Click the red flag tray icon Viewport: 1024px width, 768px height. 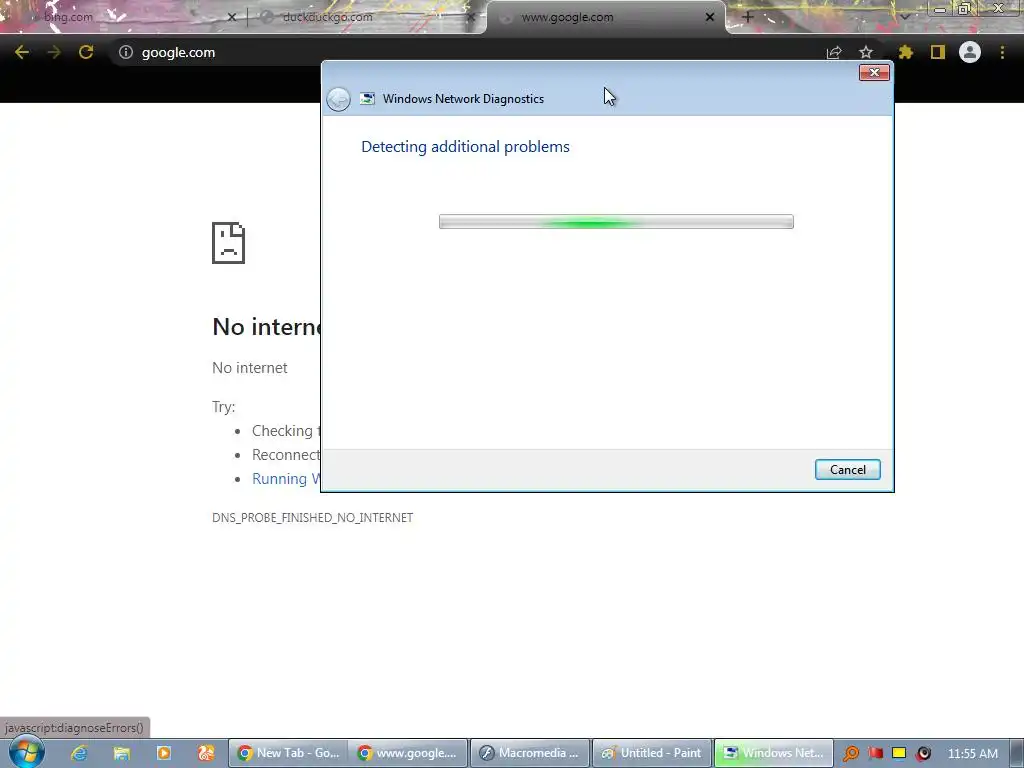click(x=875, y=754)
